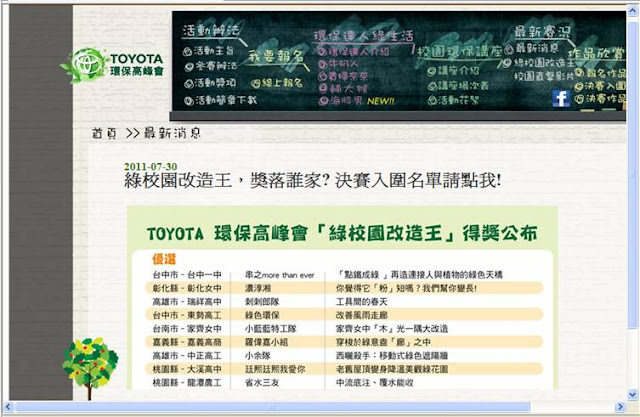The image size is (640, 417).
Task: Click the 得獎公布 banner title
Action: 342,234
